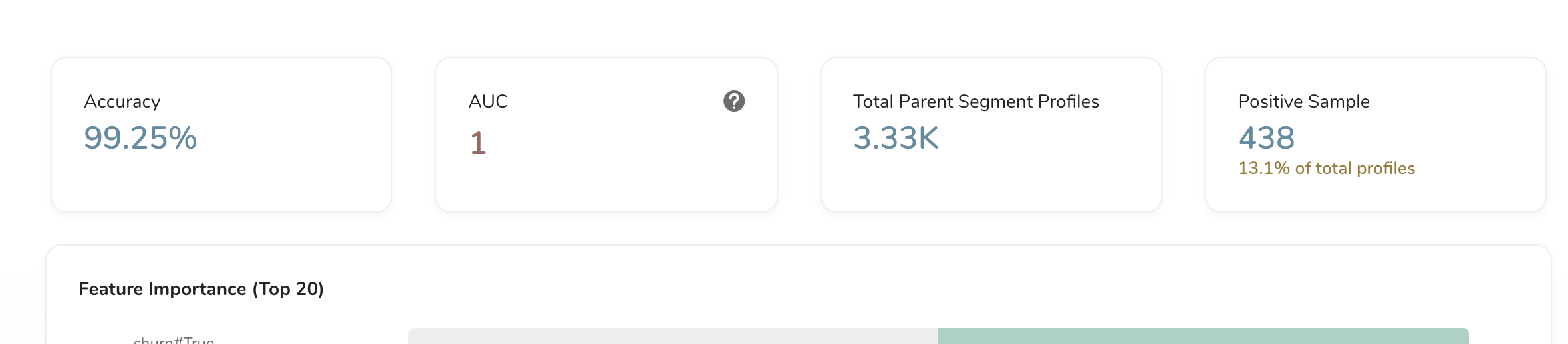This screenshot has width=1568, height=344.
Task: Click the gray portion of the churn#True bar
Action: (x=672, y=337)
